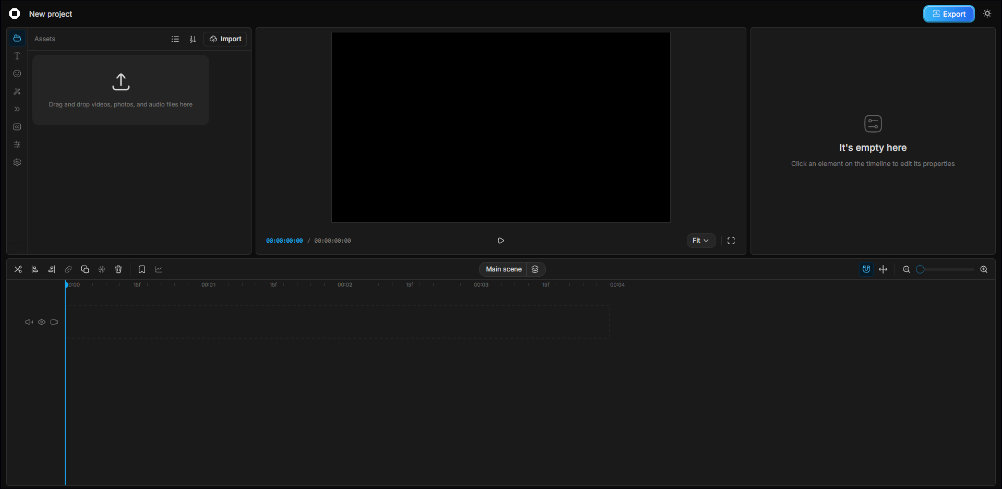Hide the track with eye icon
This screenshot has height=489, width=1002.
point(42,322)
